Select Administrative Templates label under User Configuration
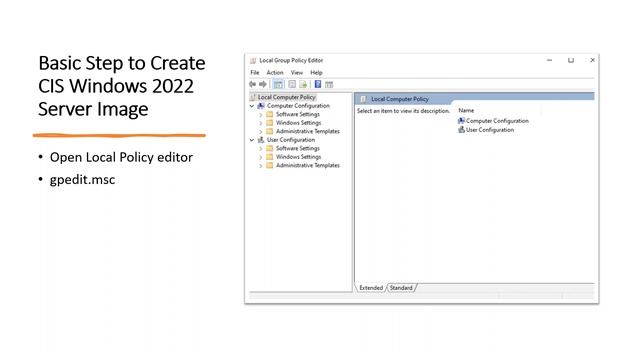Image resolution: width=640 pixels, height=360 pixels. pyautogui.click(x=308, y=165)
